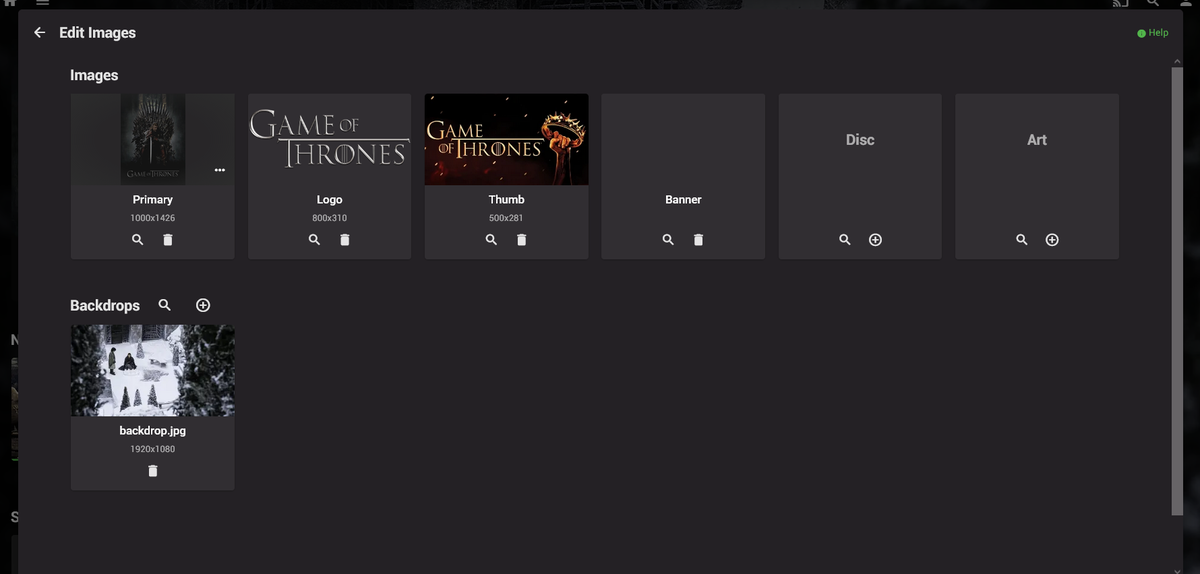Delete the Primary image
Viewport: 1200px width, 574px height.
tap(168, 240)
